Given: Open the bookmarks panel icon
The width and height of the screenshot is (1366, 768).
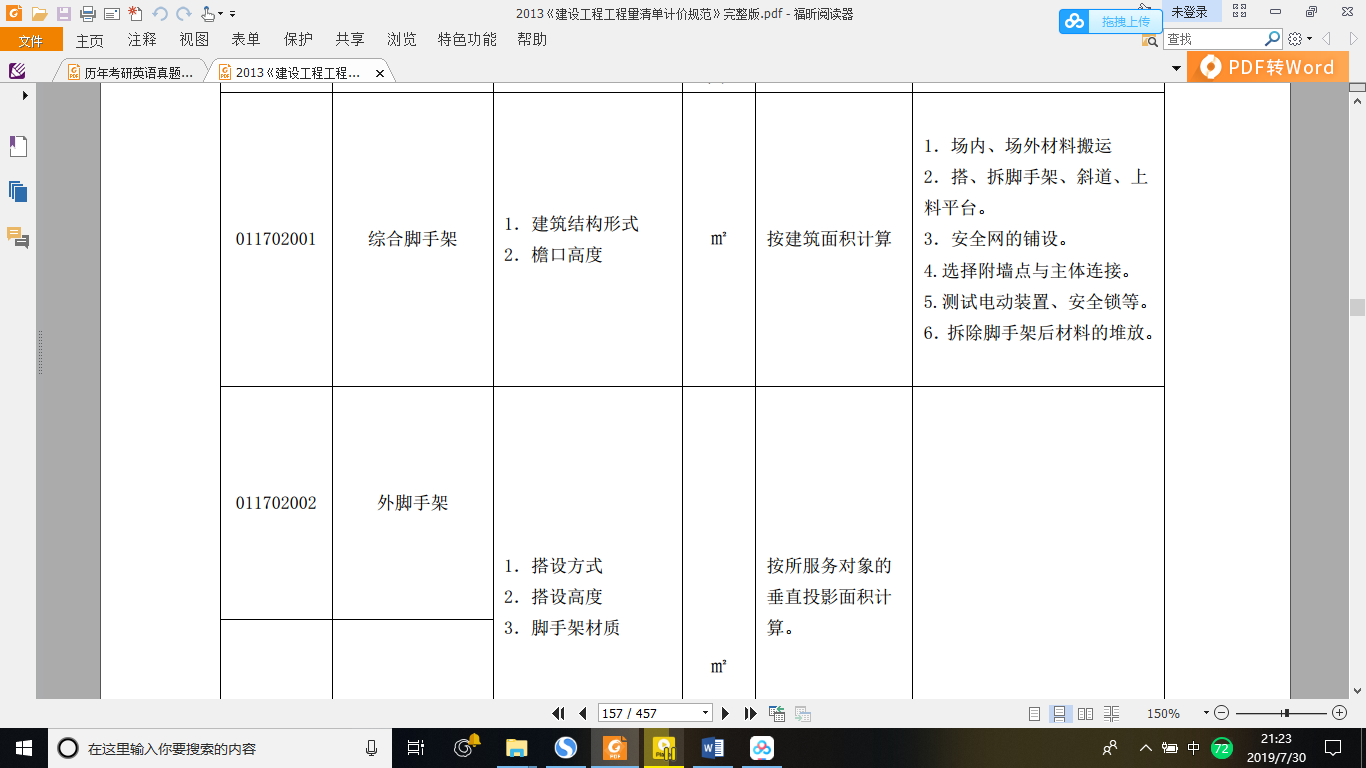Looking at the screenshot, I should click(18, 146).
